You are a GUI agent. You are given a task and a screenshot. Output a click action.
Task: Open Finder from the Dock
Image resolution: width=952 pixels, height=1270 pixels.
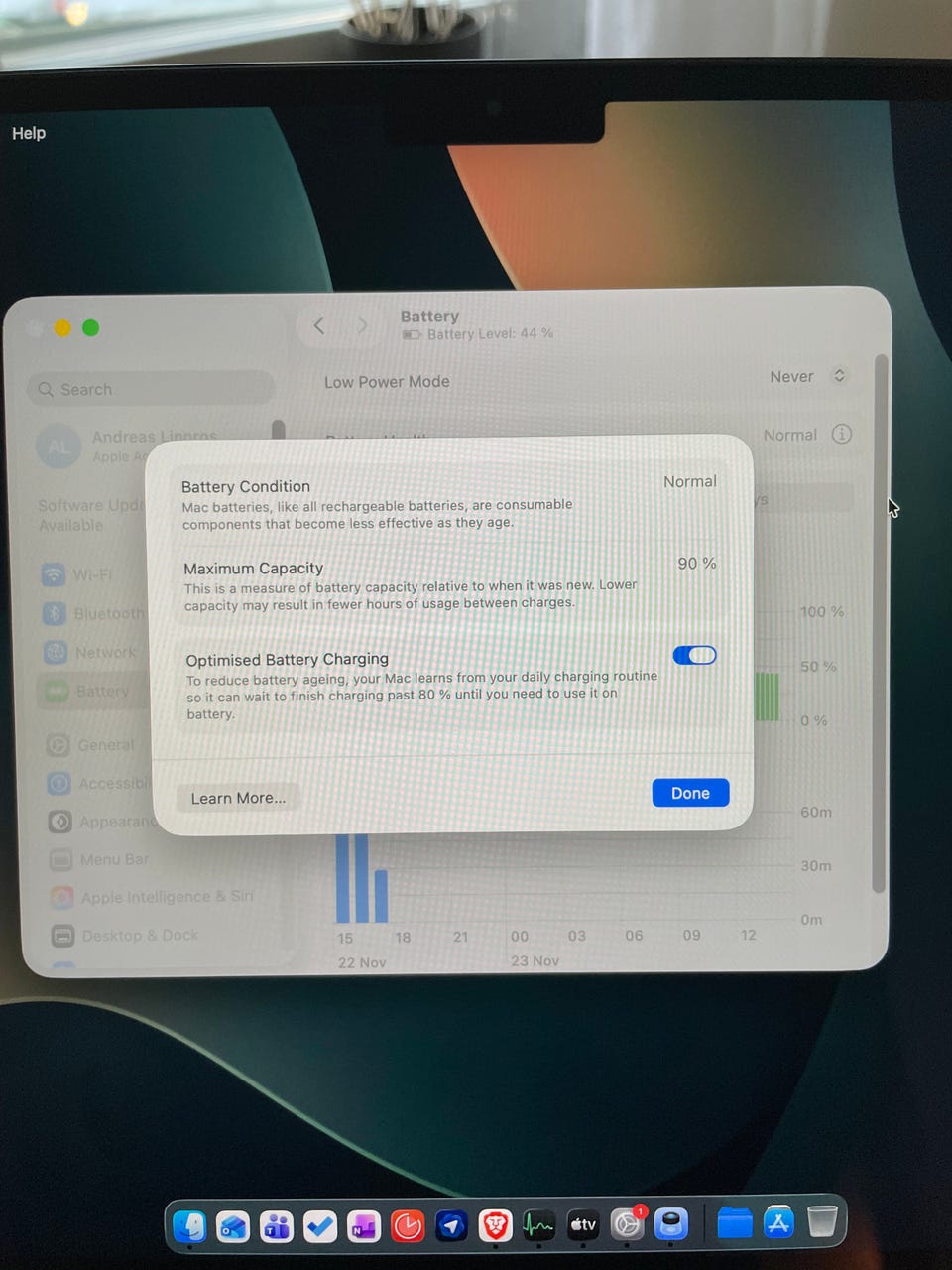pyautogui.click(x=189, y=1226)
